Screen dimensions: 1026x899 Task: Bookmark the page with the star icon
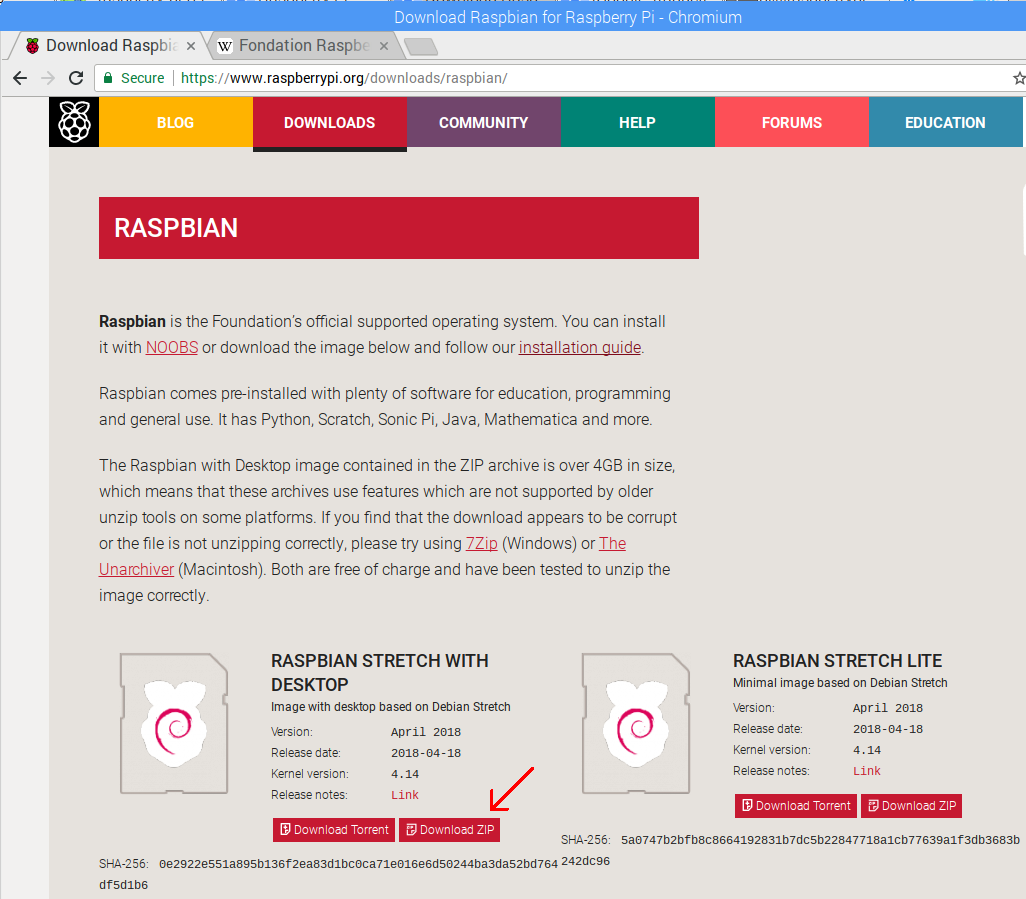pos(1019,79)
